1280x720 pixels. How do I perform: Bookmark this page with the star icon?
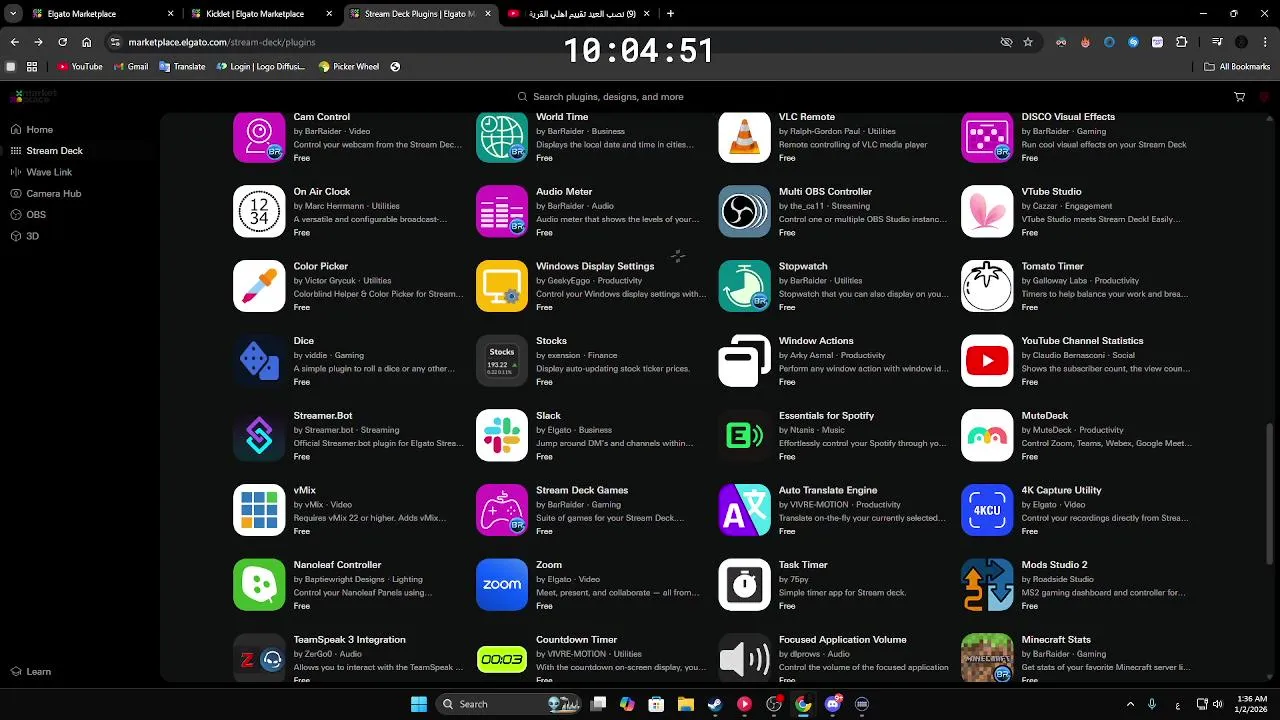click(1028, 42)
